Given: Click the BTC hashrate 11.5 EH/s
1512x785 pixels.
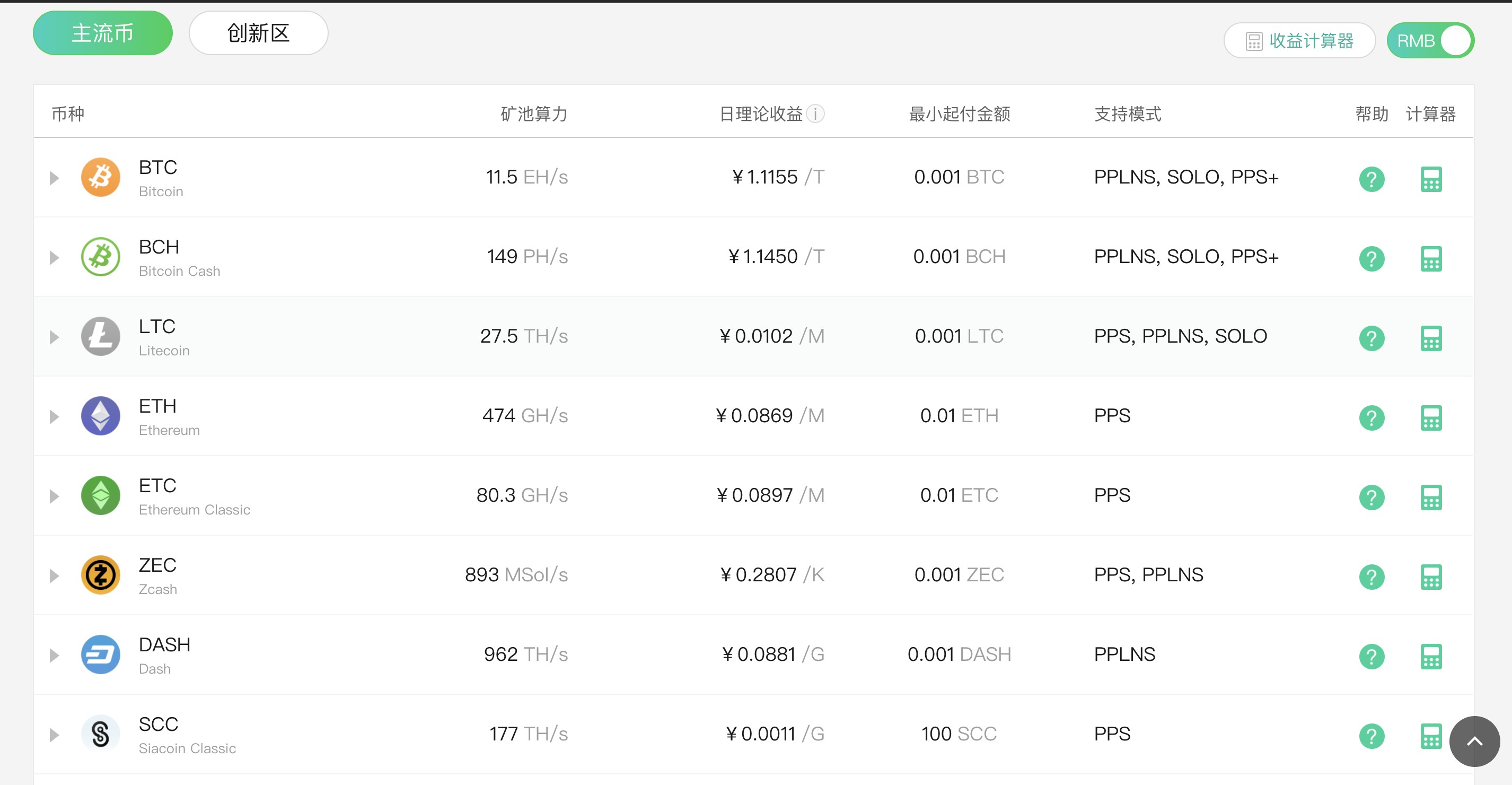Looking at the screenshot, I should tap(526, 177).
